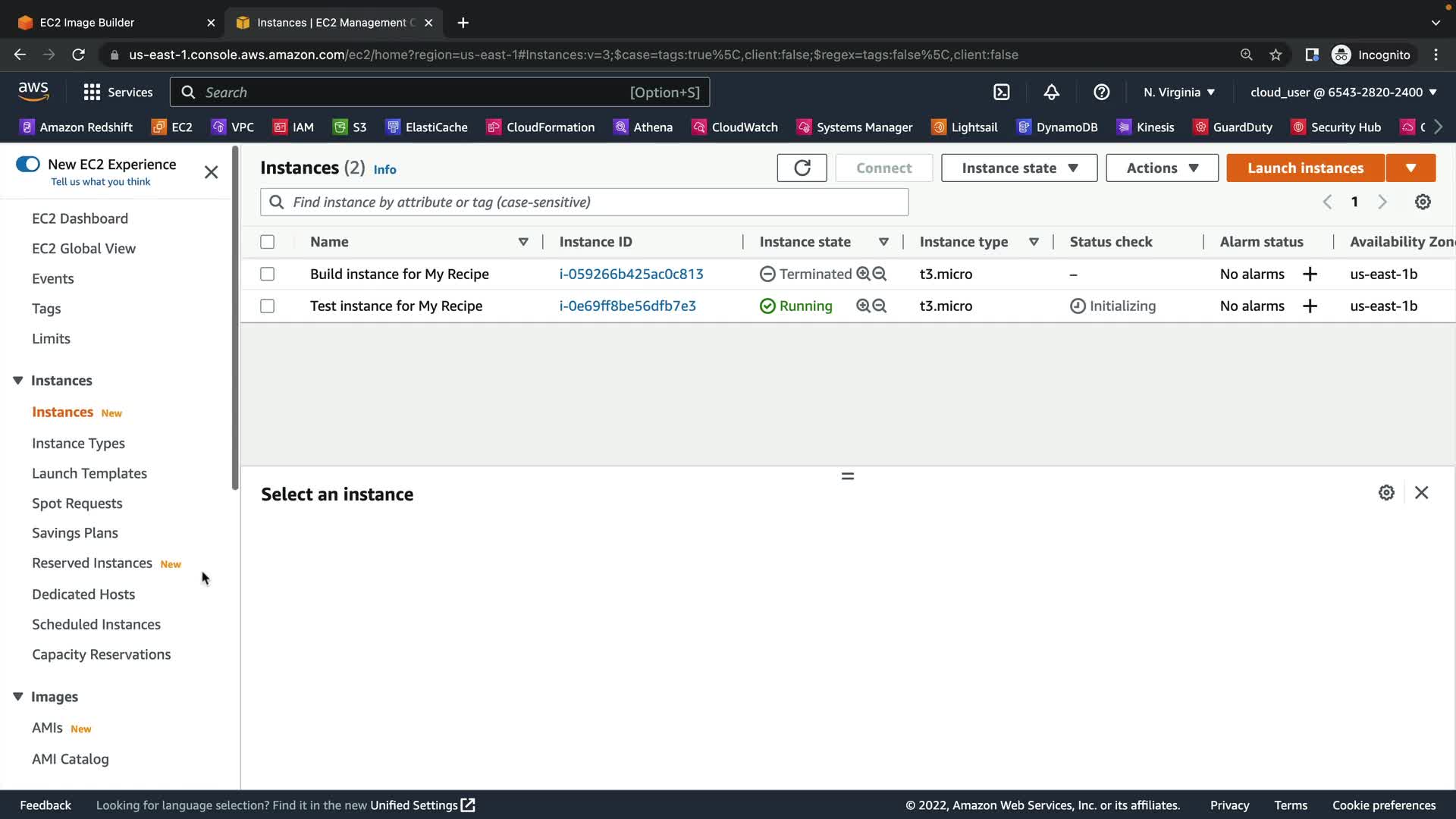This screenshot has height=819, width=1456.
Task: Toggle the New EC2 Experience switch
Action: pyautogui.click(x=28, y=165)
